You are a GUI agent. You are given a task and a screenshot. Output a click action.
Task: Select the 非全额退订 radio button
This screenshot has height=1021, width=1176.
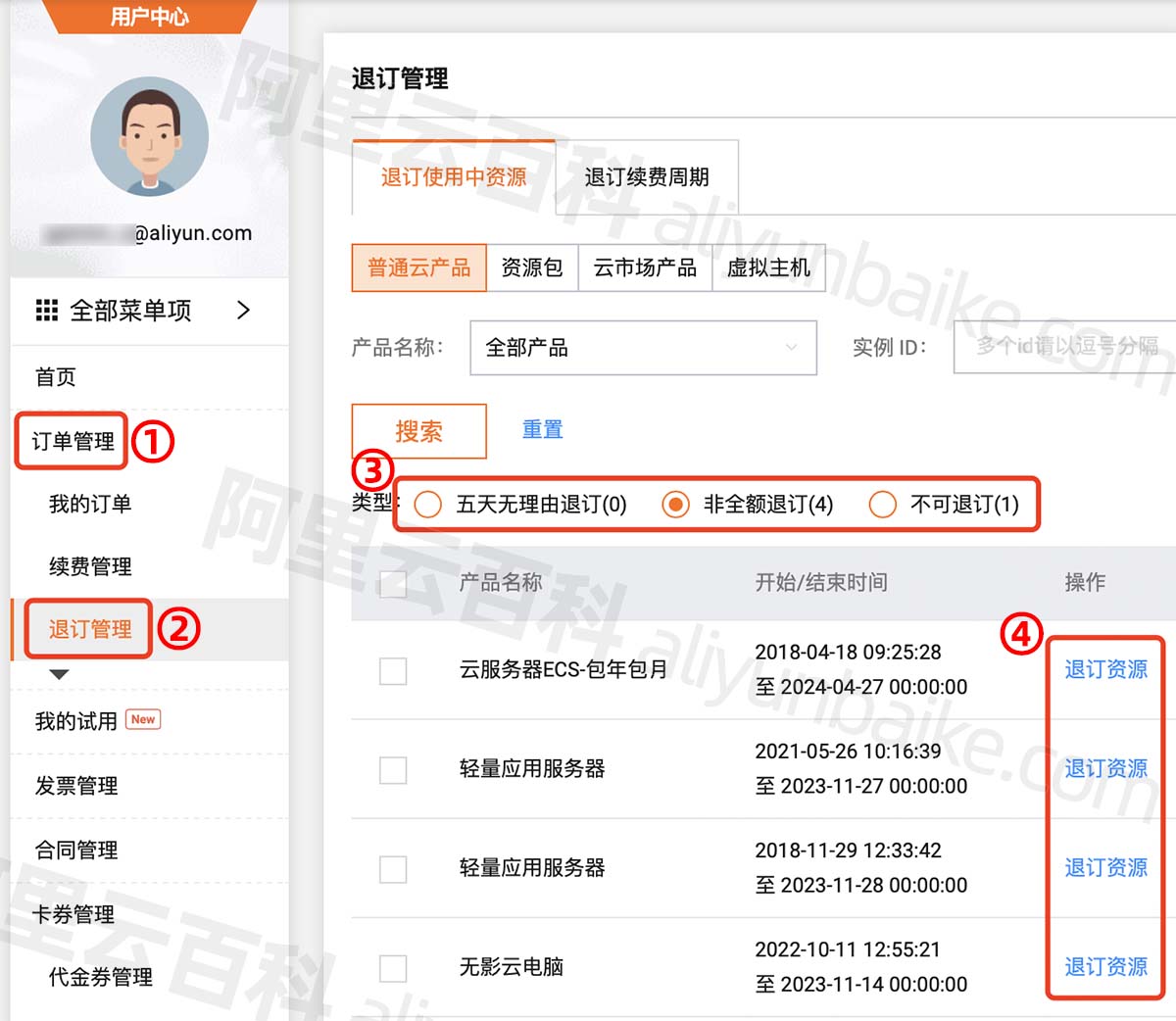[x=675, y=505]
